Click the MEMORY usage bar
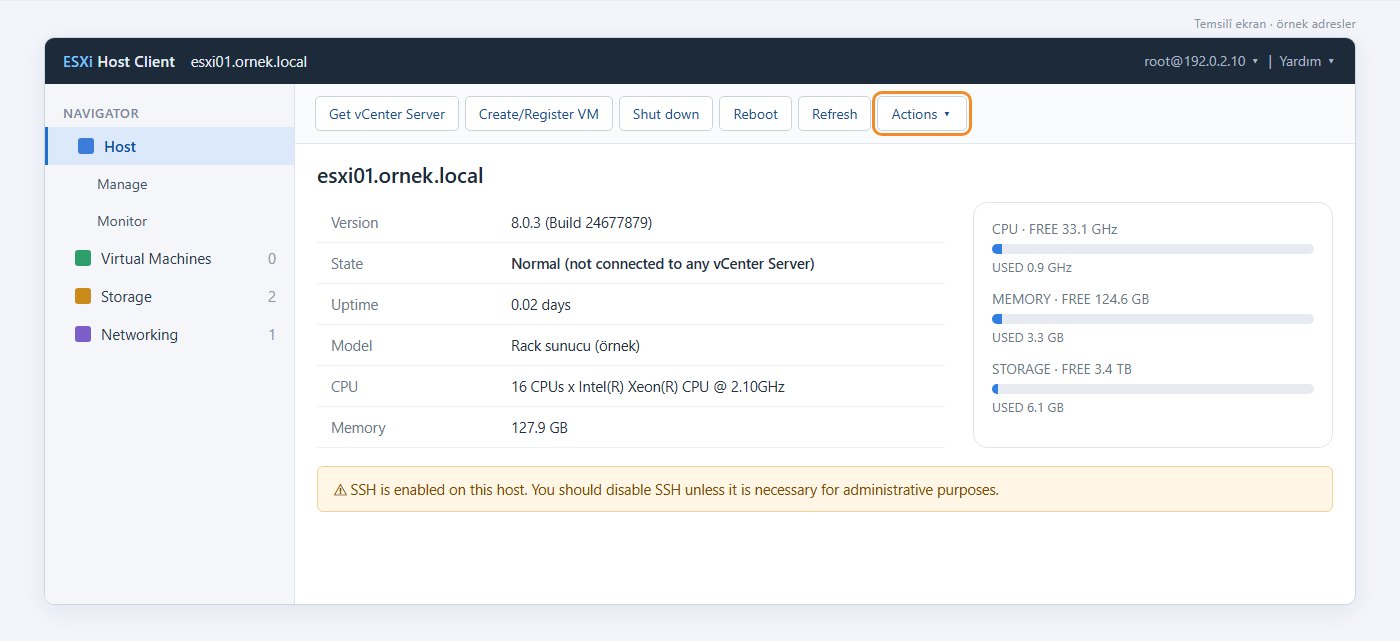The width and height of the screenshot is (1400, 641). 1153,319
